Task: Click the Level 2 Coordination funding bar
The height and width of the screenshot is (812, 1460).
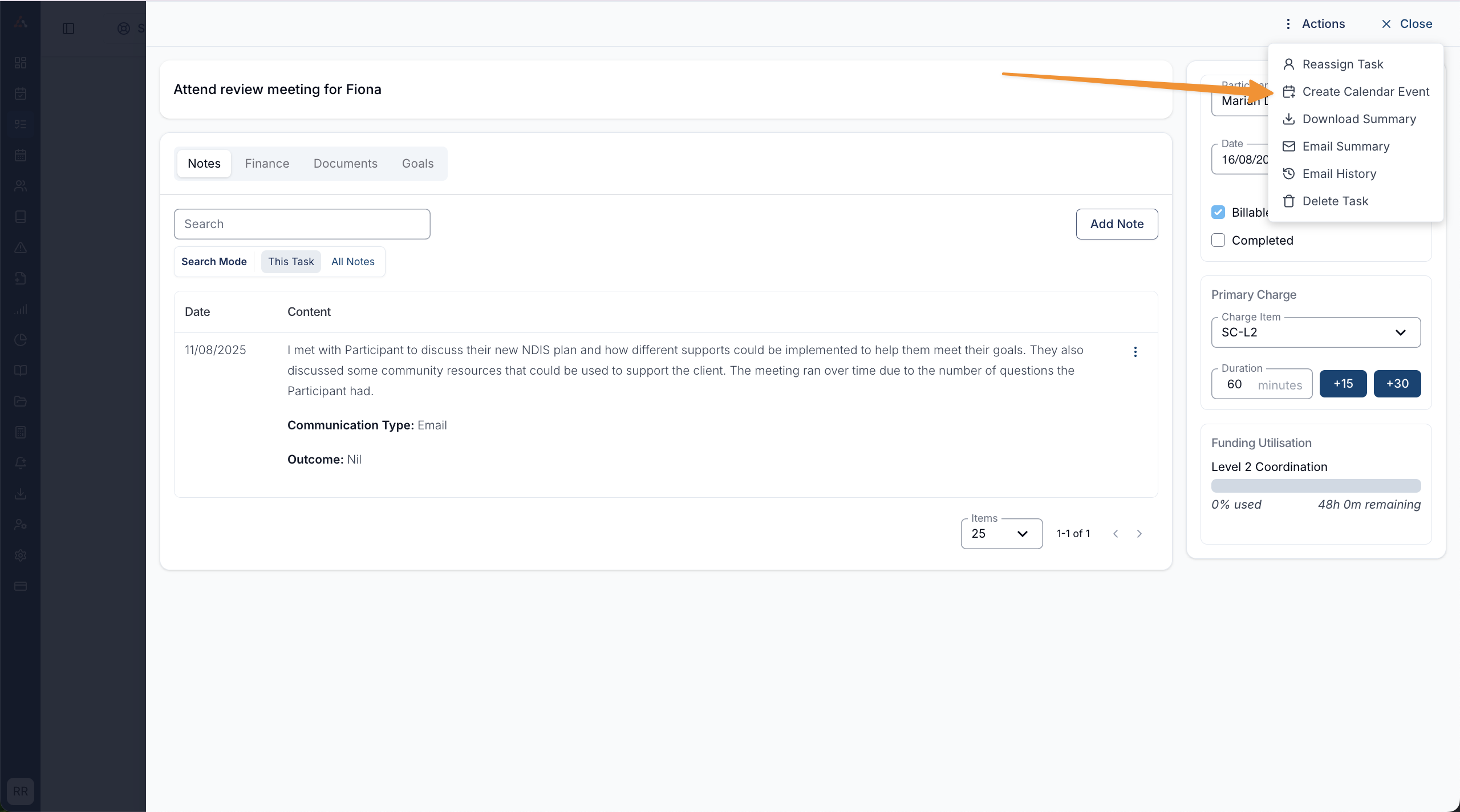Action: 1315,486
